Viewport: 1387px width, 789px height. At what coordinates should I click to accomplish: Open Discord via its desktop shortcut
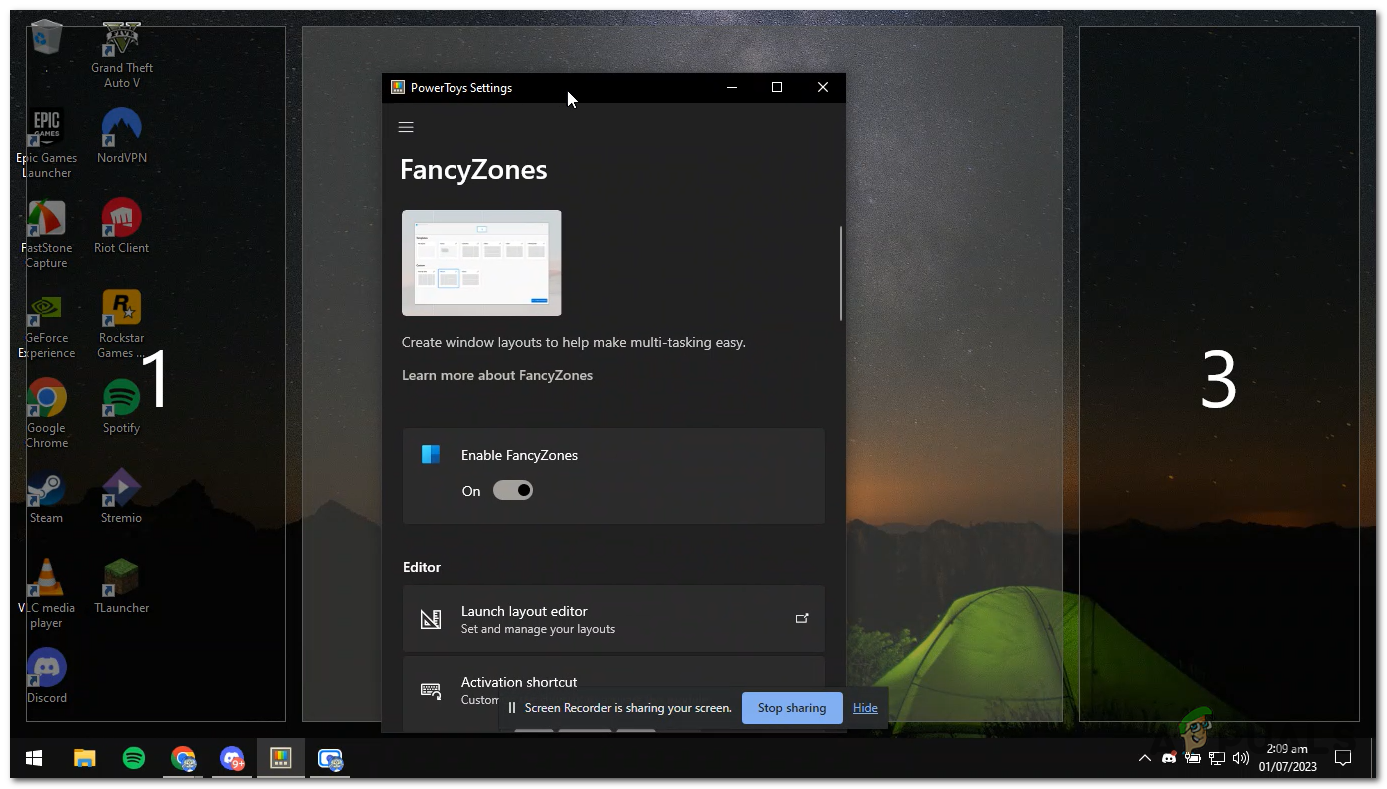pos(46,665)
